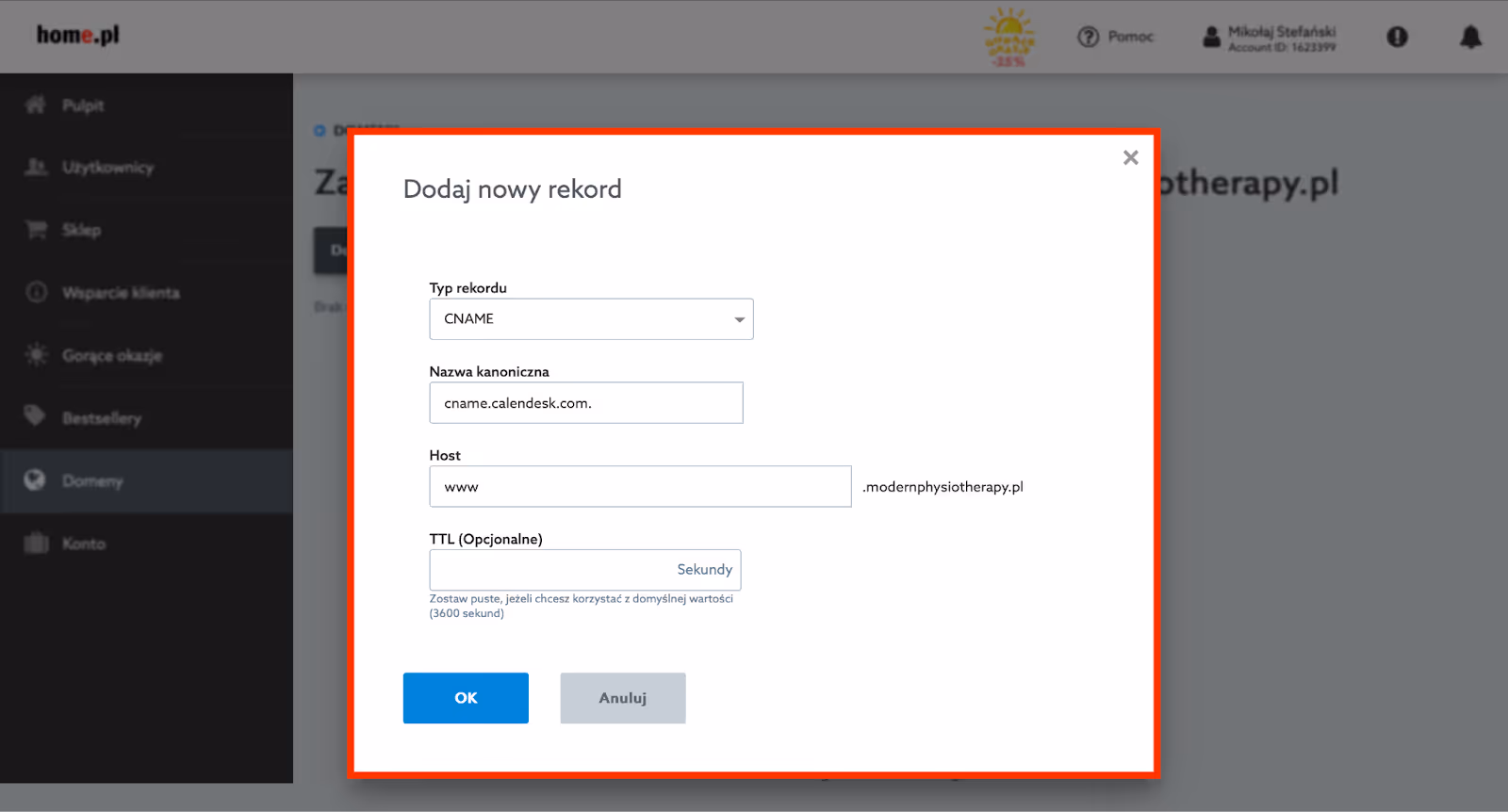Open Mikołaj Stefański account menu
The height and width of the screenshot is (812, 1508).
pyautogui.click(x=1282, y=38)
